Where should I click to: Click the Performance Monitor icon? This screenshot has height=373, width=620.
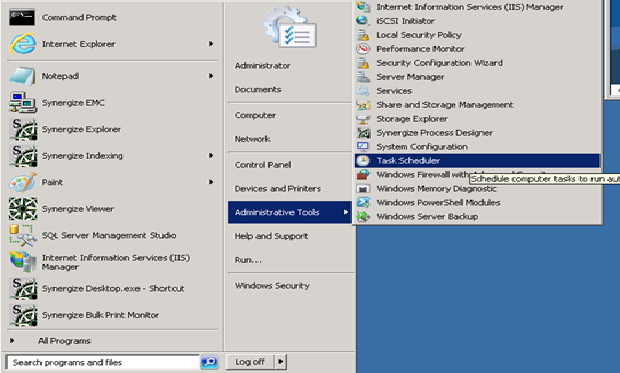pos(363,49)
